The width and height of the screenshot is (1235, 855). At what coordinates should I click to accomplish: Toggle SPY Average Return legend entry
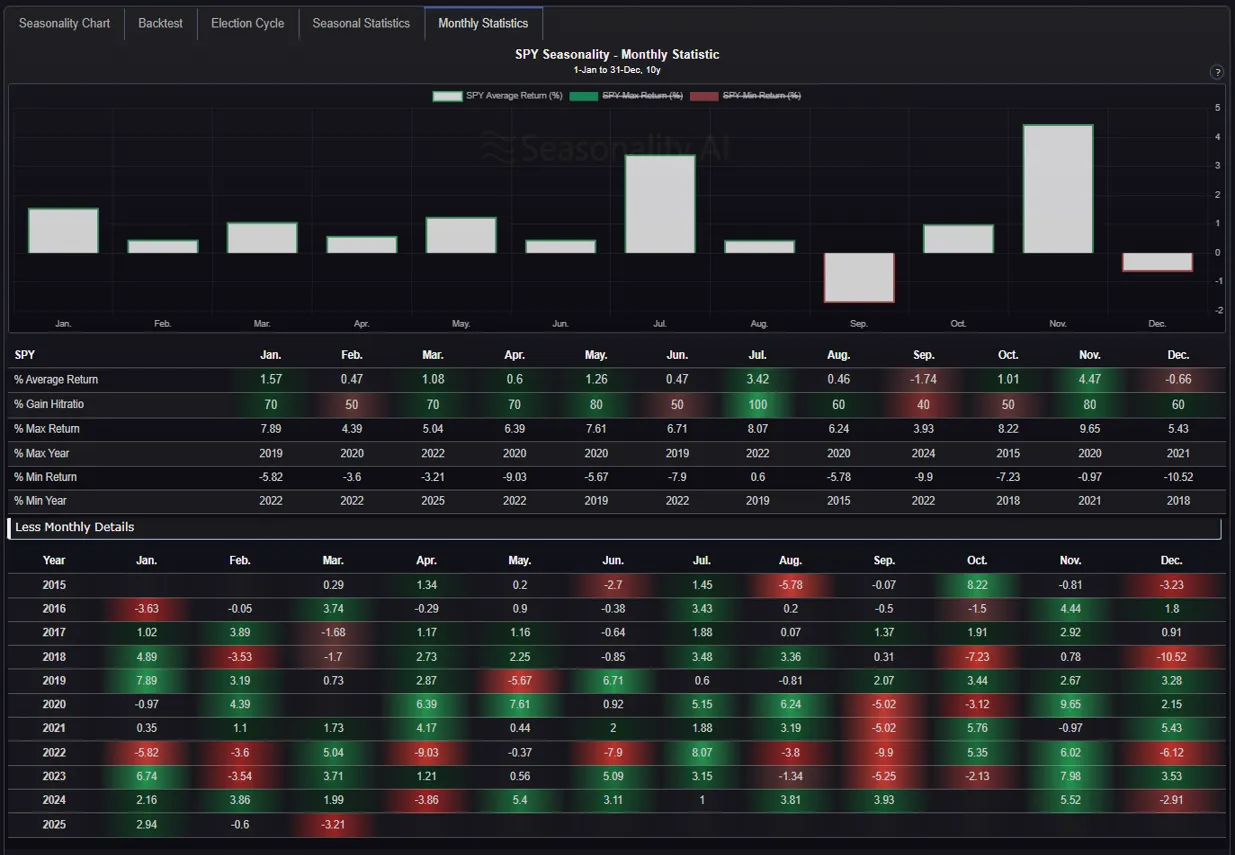point(498,96)
